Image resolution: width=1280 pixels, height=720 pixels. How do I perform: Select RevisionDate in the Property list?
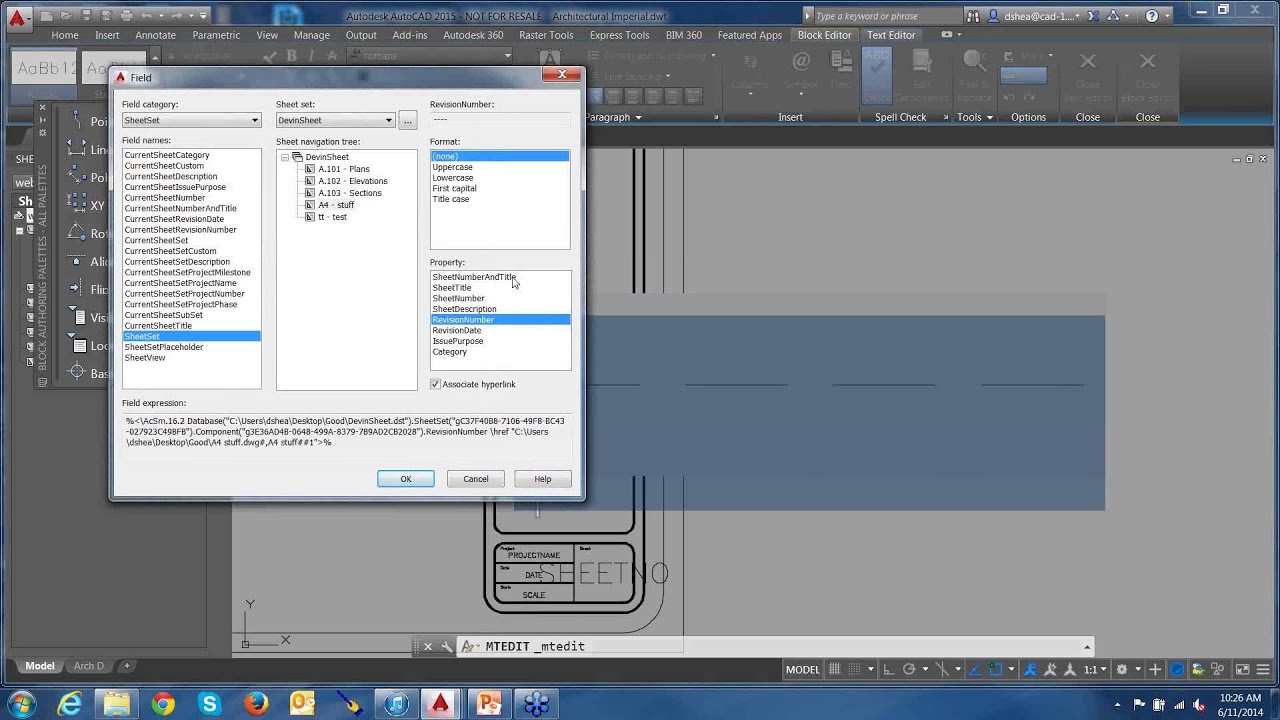[457, 330]
